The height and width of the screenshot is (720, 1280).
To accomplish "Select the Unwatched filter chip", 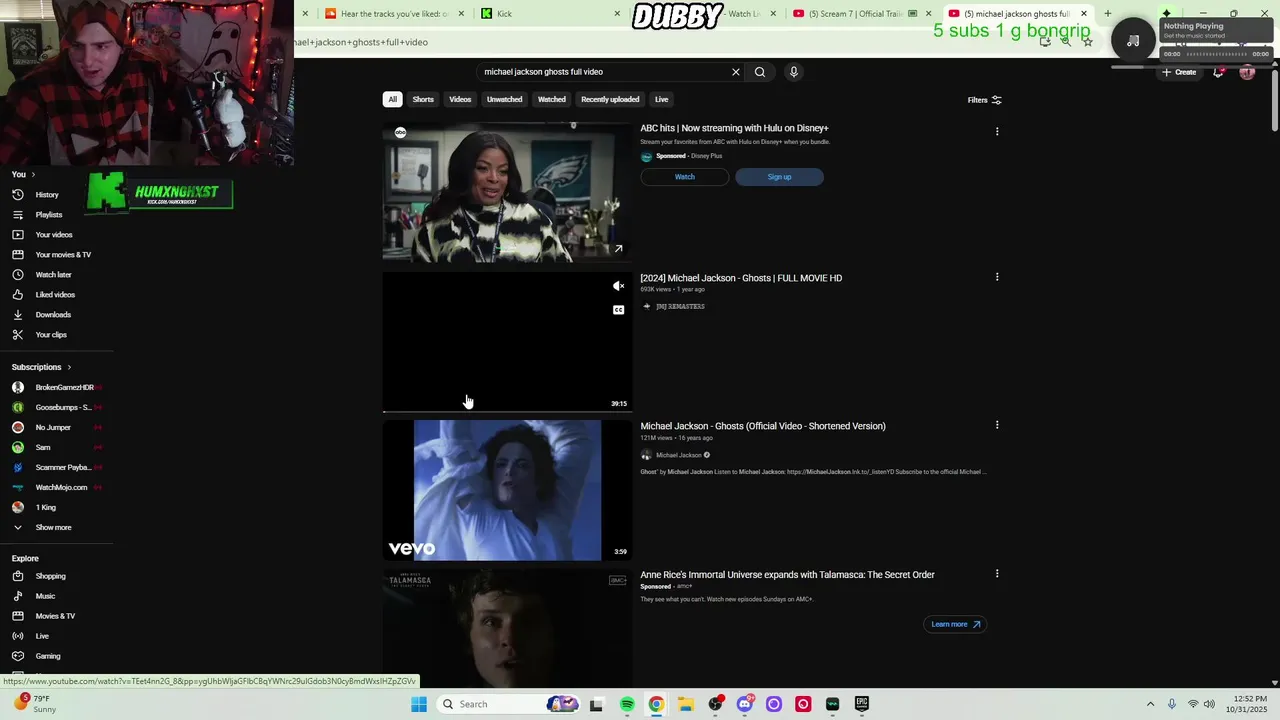I will 504,99.
